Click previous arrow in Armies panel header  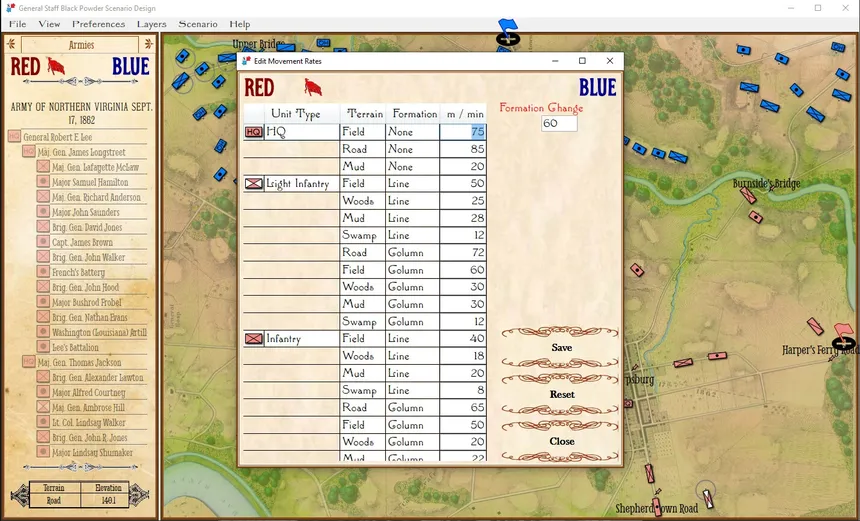pyautogui.click(x=12, y=44)
